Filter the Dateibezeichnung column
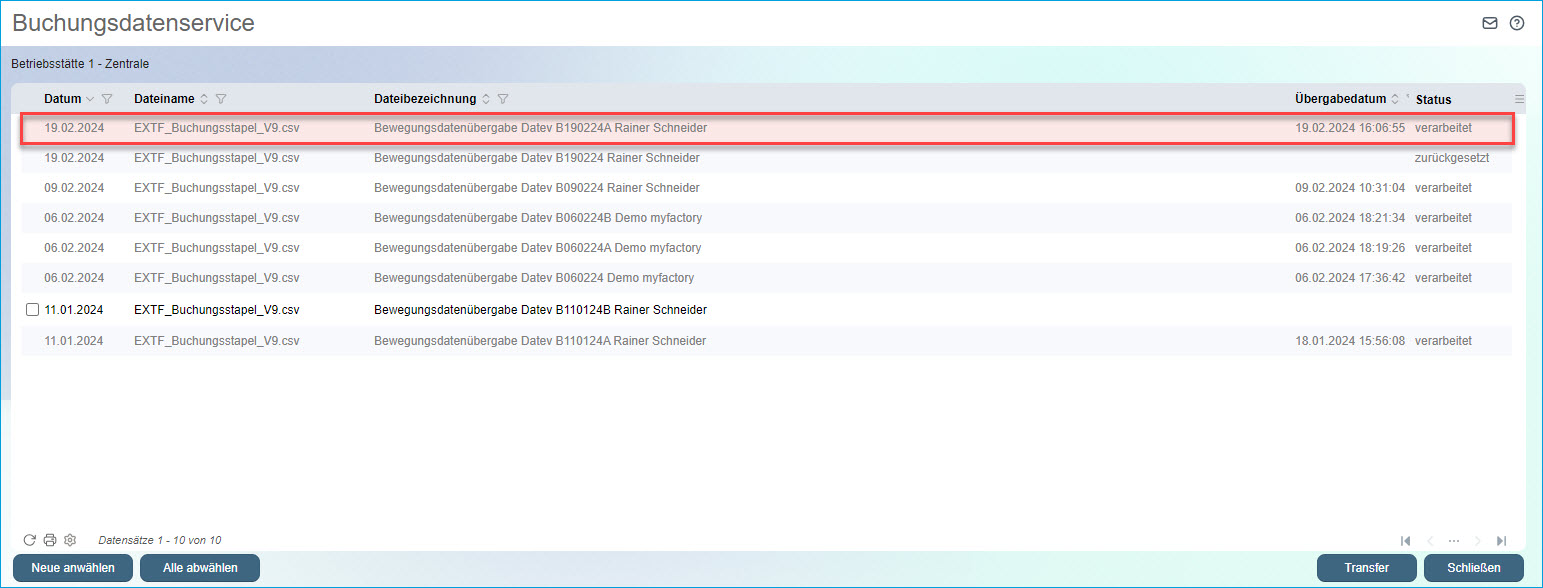This screenshot has width=1543, height=588. [x=503, y=99]
